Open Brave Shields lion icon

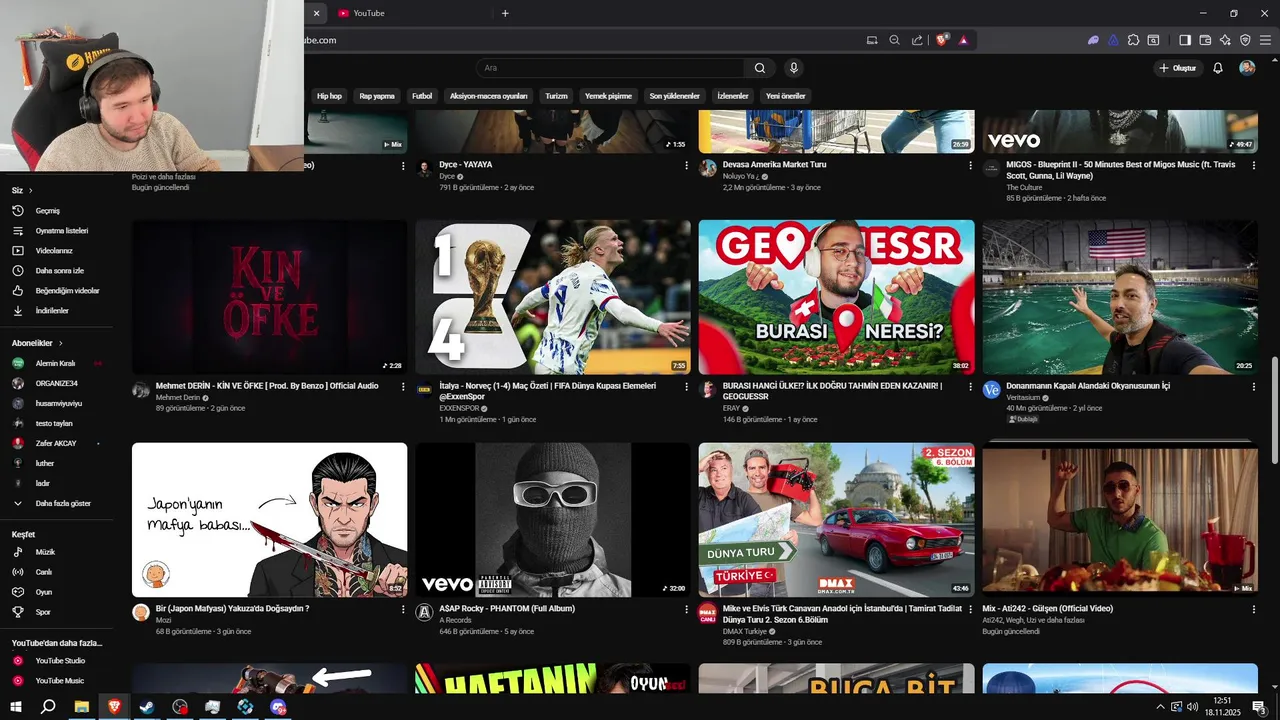point(942,40)
